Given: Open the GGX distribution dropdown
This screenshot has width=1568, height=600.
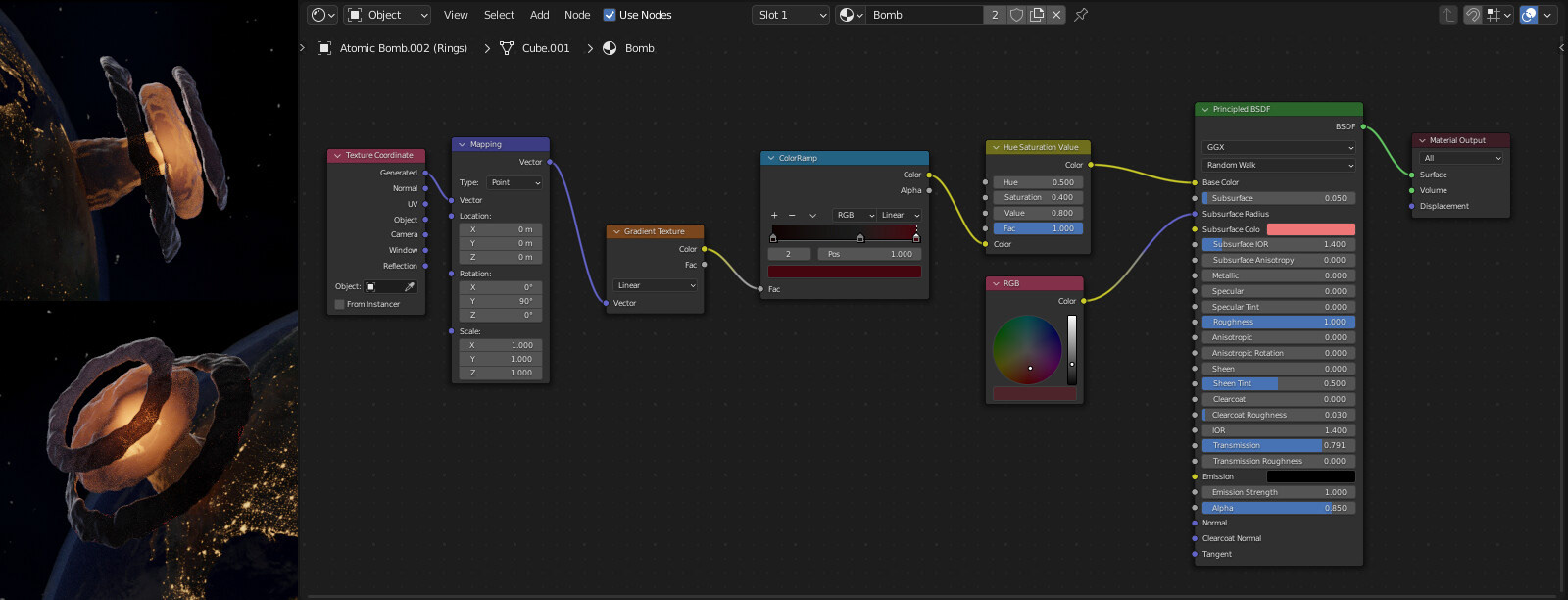Looking at the screenshot, I should (1278, 147).
